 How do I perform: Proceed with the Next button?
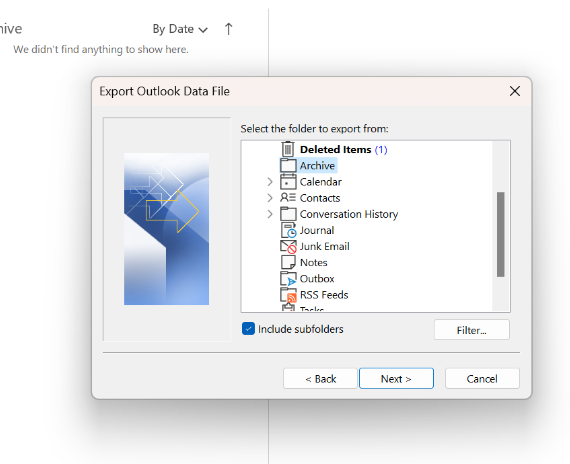pyautogui.click(x=396, y=379)
